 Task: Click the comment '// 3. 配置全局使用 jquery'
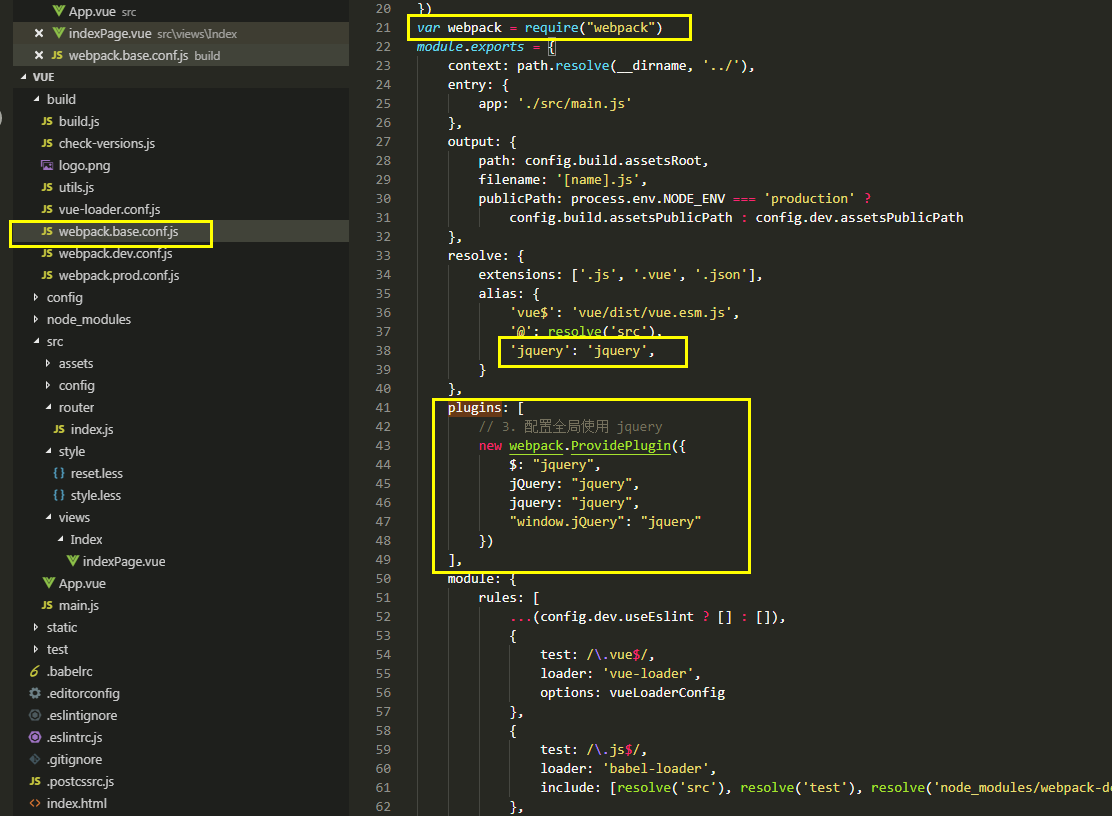coord(570,427)
